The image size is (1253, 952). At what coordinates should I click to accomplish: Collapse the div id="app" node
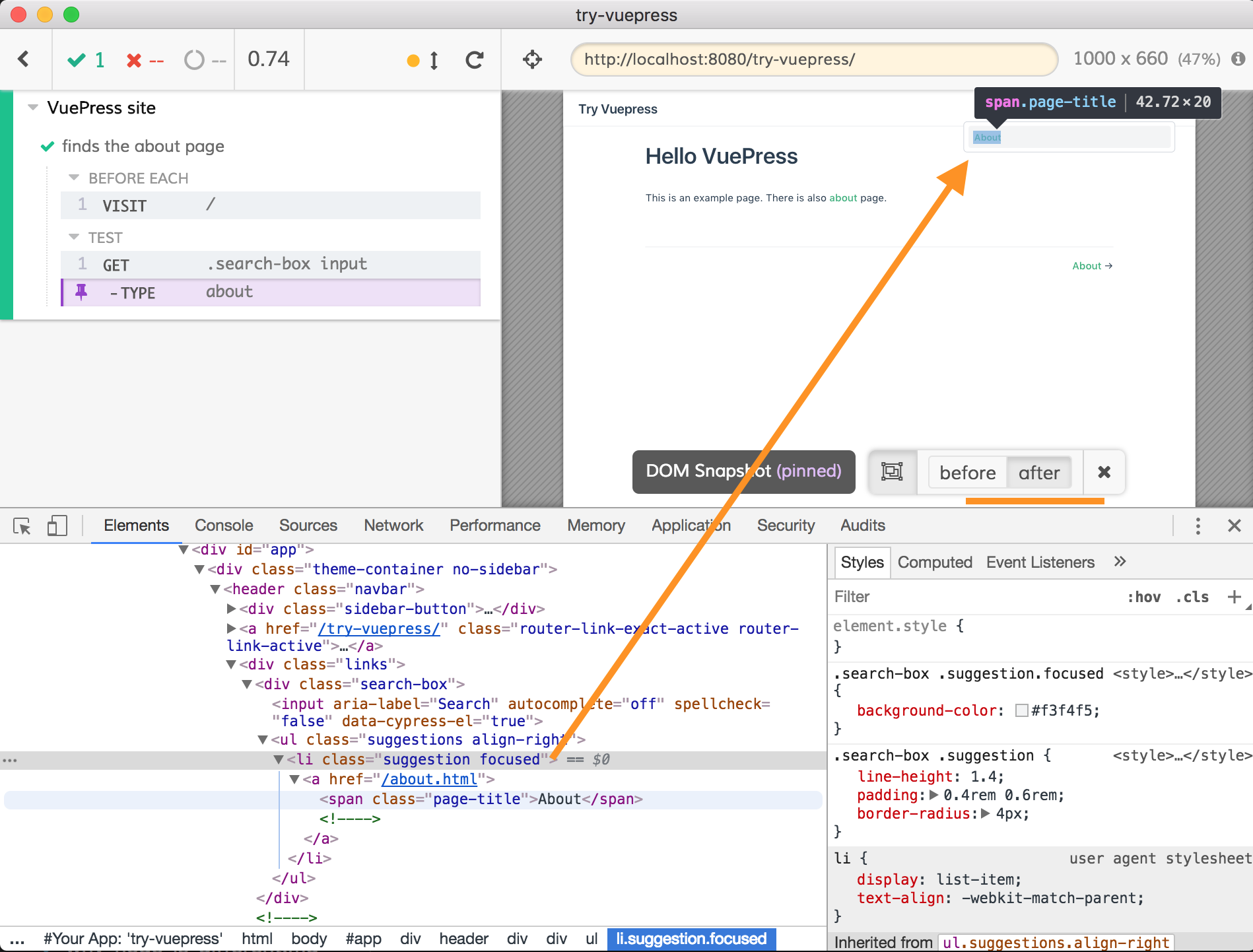point(184,550)
